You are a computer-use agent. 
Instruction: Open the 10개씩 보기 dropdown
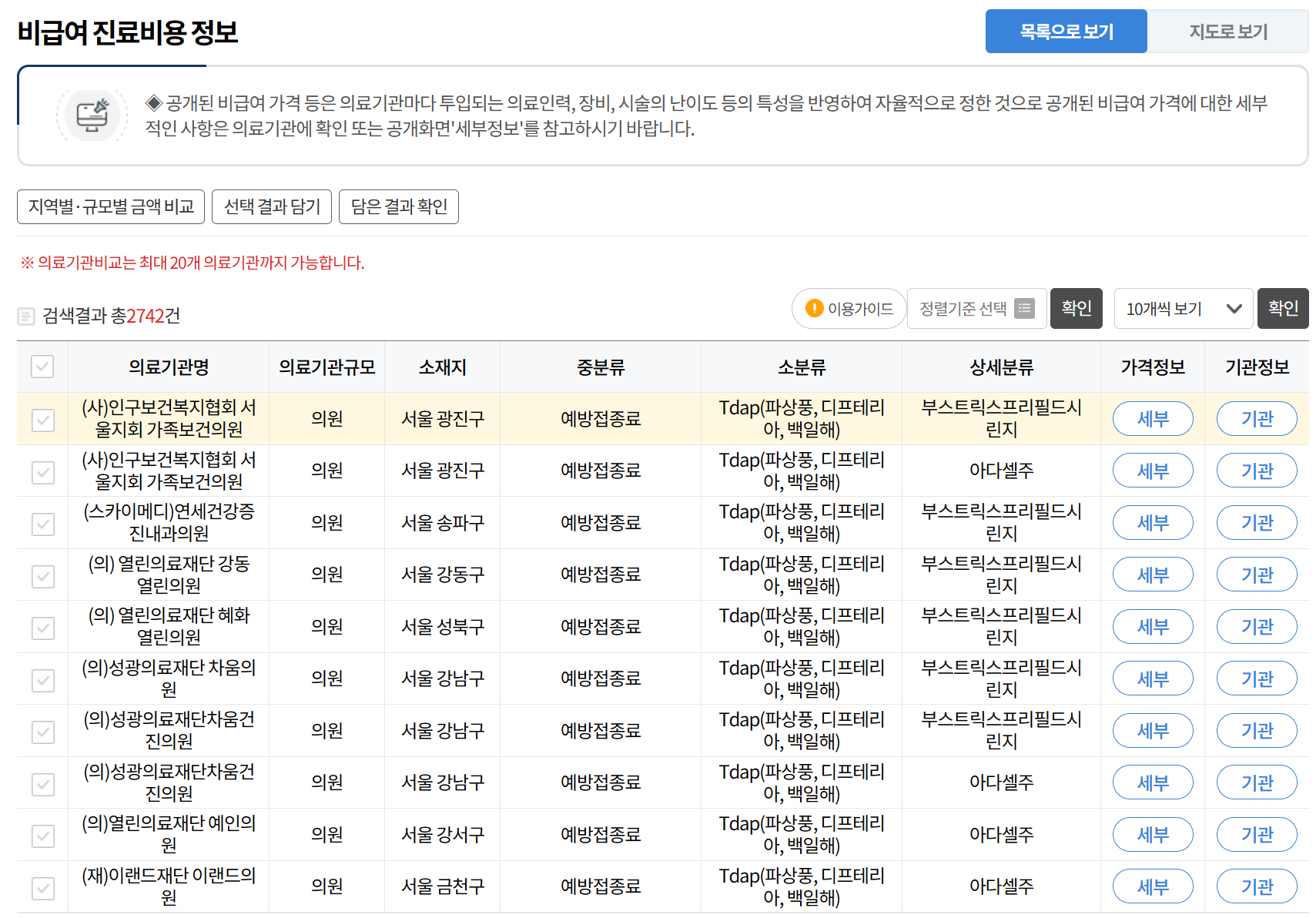(1184, 309)
